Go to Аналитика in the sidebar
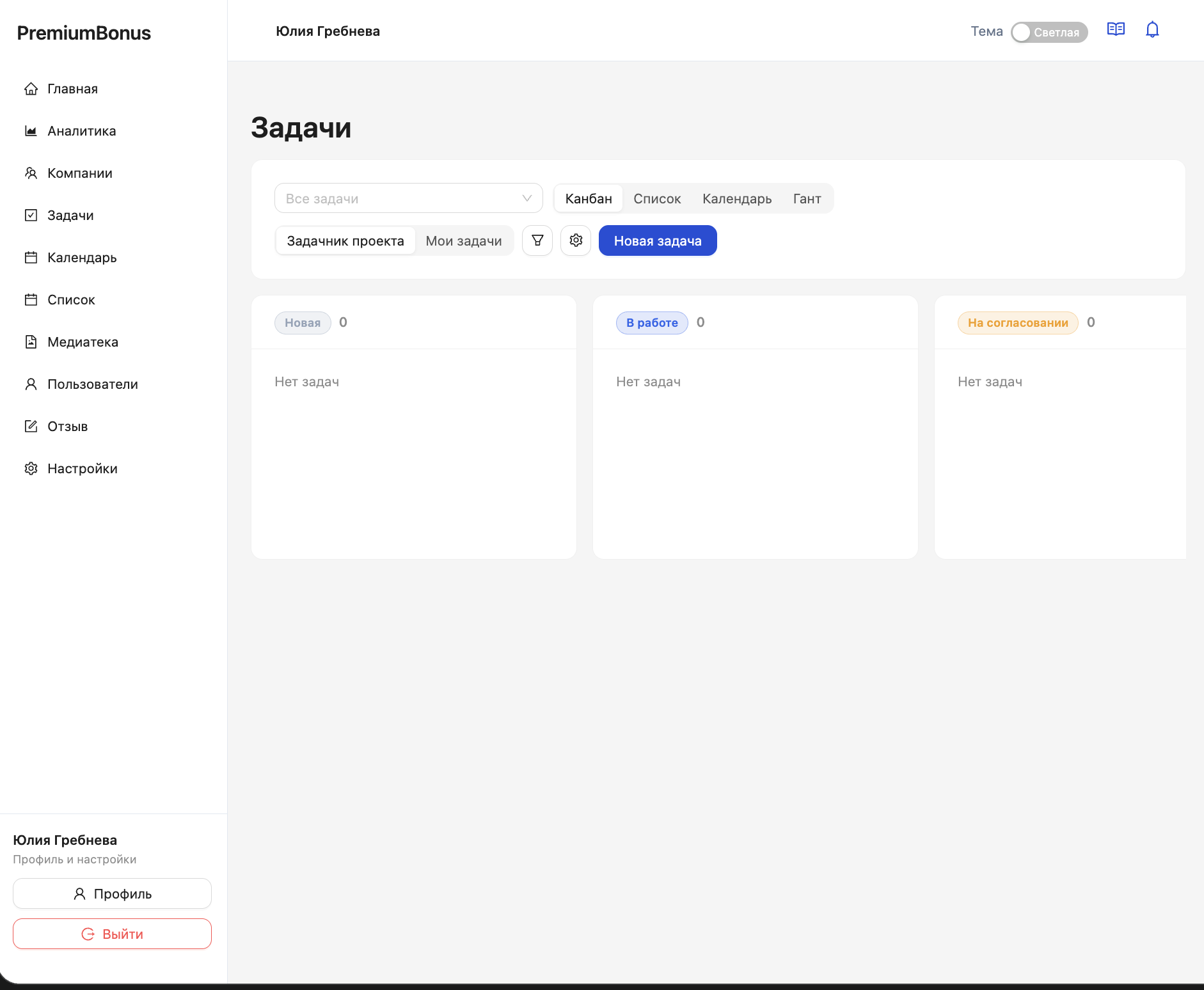Viewport: 1204px width, 990px height. click(x=81, y=131)
